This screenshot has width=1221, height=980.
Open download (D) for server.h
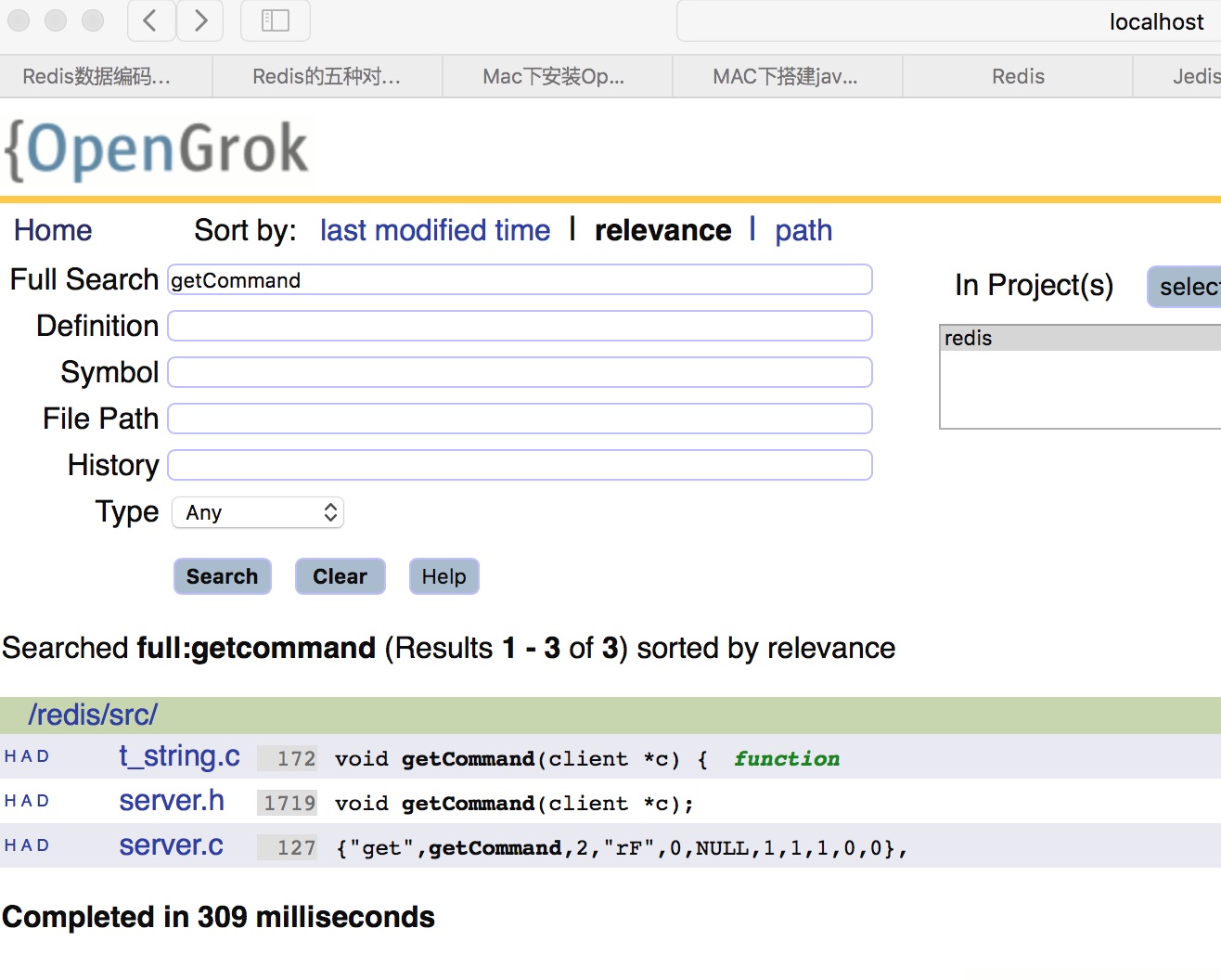[x=43, y=801]
